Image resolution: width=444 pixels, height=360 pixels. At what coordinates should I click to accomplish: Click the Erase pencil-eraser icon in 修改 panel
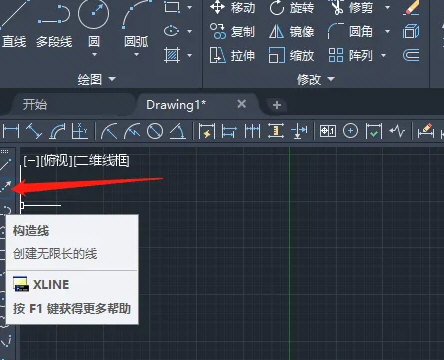click(x=412, y=7)
